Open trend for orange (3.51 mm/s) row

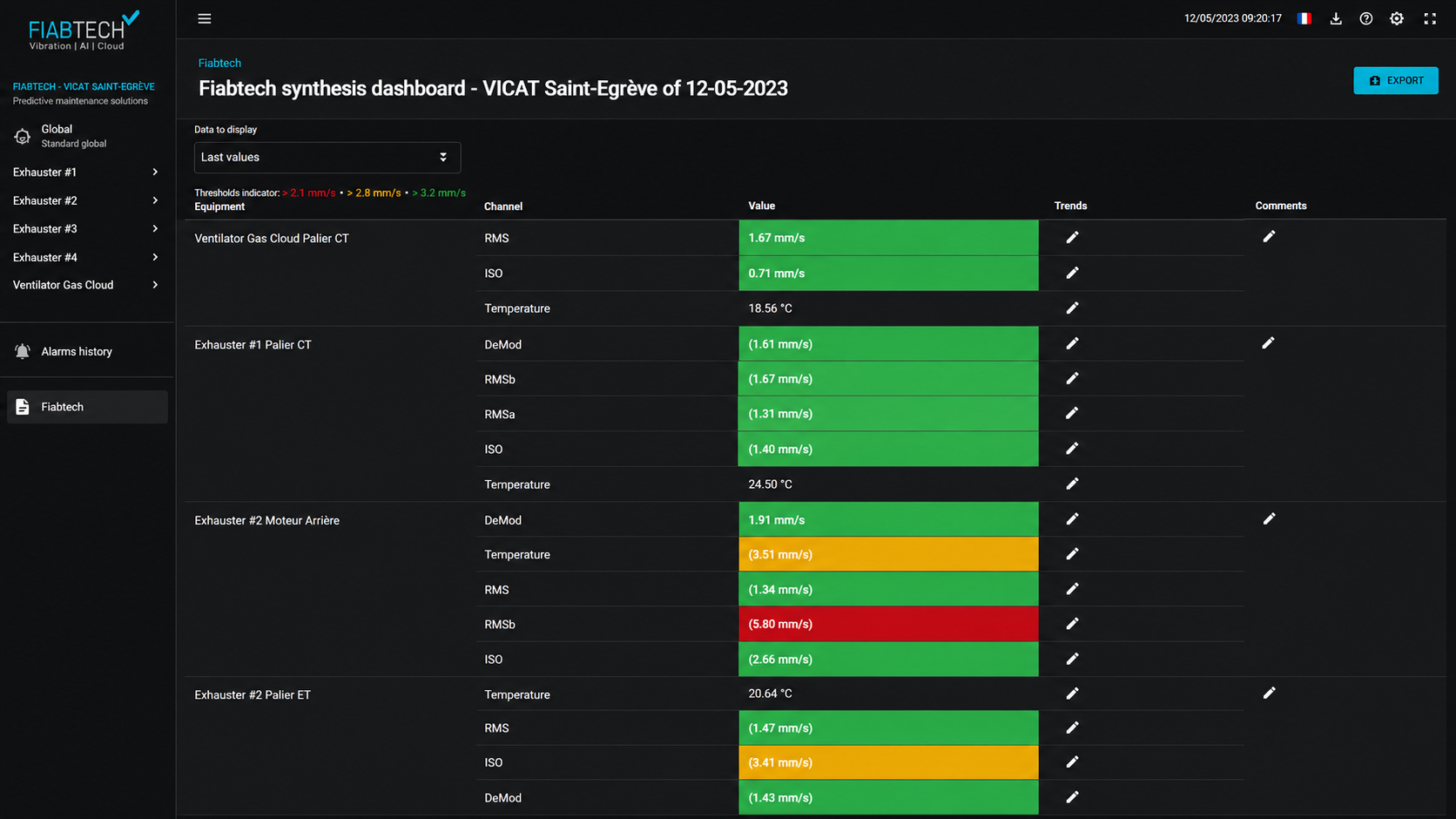click(x=1072, y=553)
